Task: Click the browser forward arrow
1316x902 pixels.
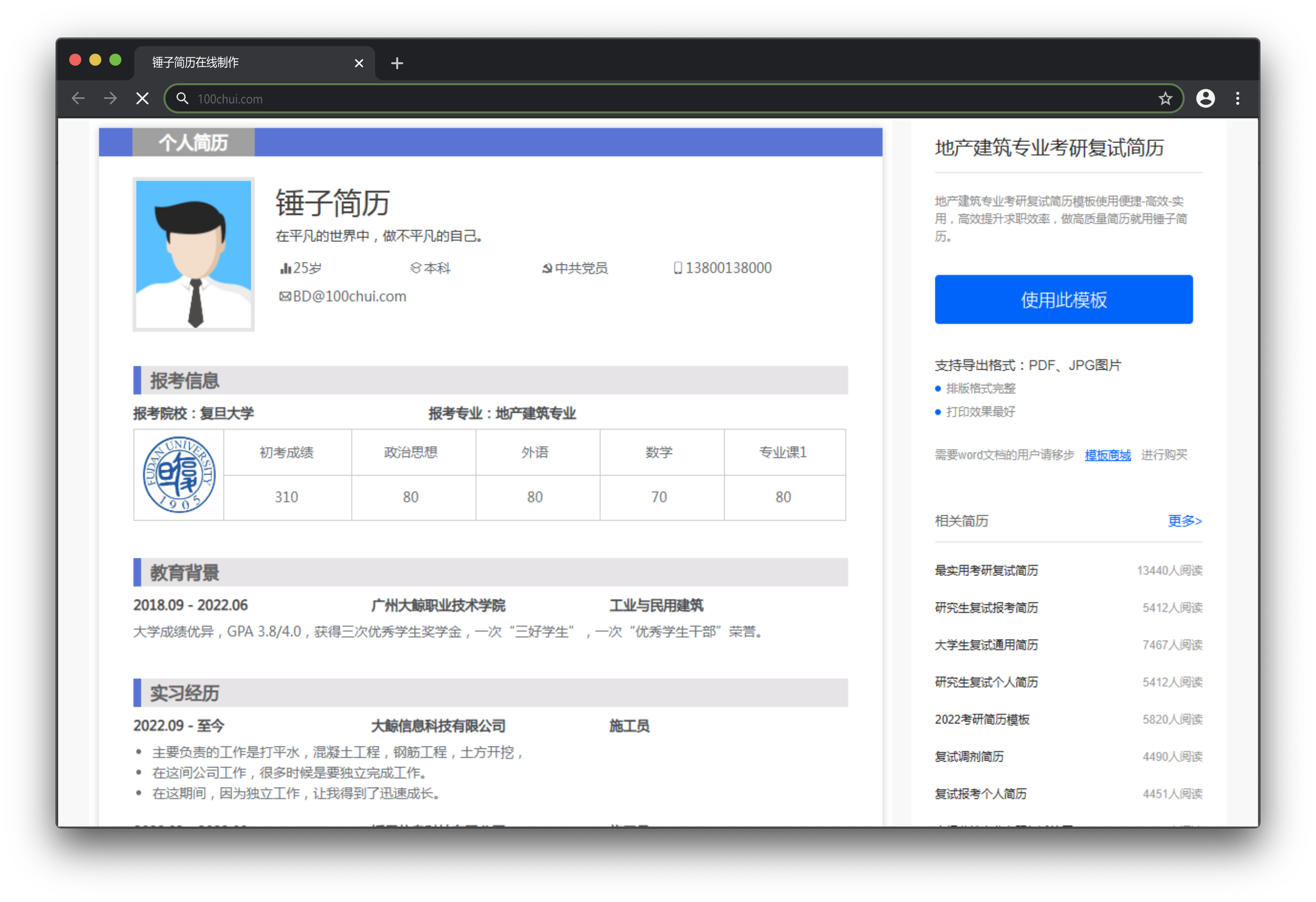Action: pyautogui.click(x=110, y=99)
